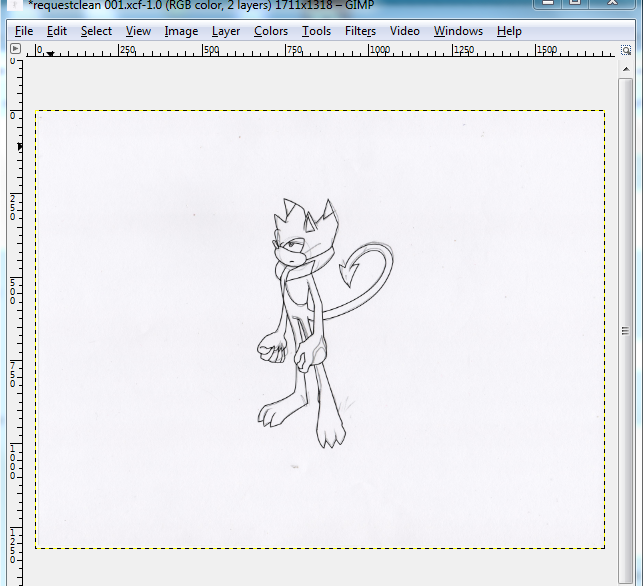Open the Help menu

[x=509, y=31]
